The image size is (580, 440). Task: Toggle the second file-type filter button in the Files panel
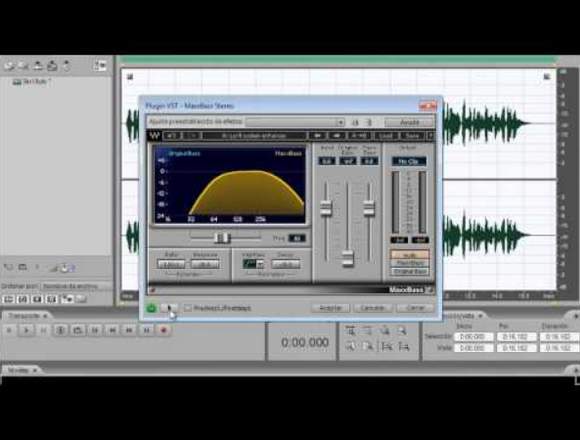pos(23,299)
